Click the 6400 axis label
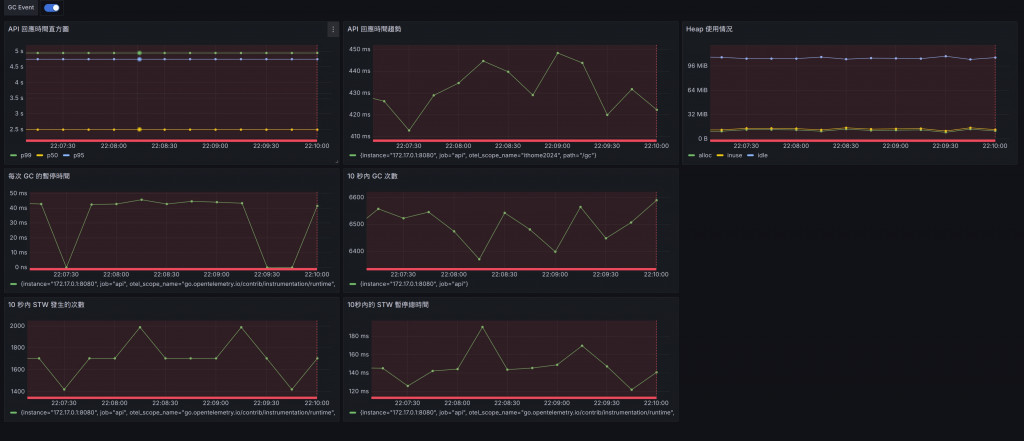Viewport: 1024px width, 441px height. click(356, 252)
